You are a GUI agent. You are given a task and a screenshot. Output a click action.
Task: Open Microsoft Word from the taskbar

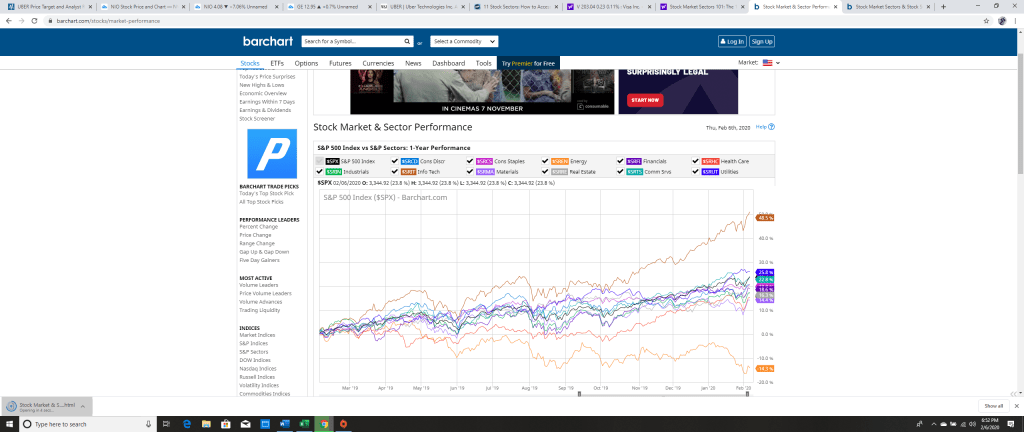pos(284,424)
